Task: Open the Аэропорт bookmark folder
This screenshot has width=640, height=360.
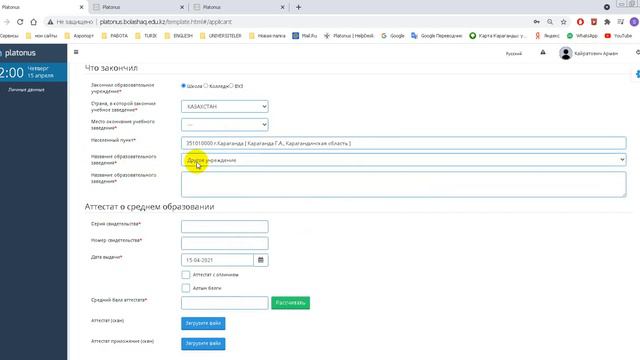Action: click(x=79, y=36)
